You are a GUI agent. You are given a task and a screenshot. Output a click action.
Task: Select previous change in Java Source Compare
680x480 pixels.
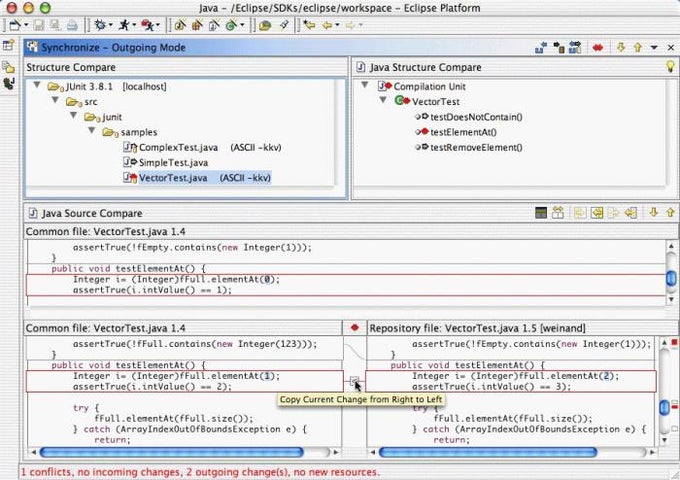pyautogui.click(x=670, y=212)
